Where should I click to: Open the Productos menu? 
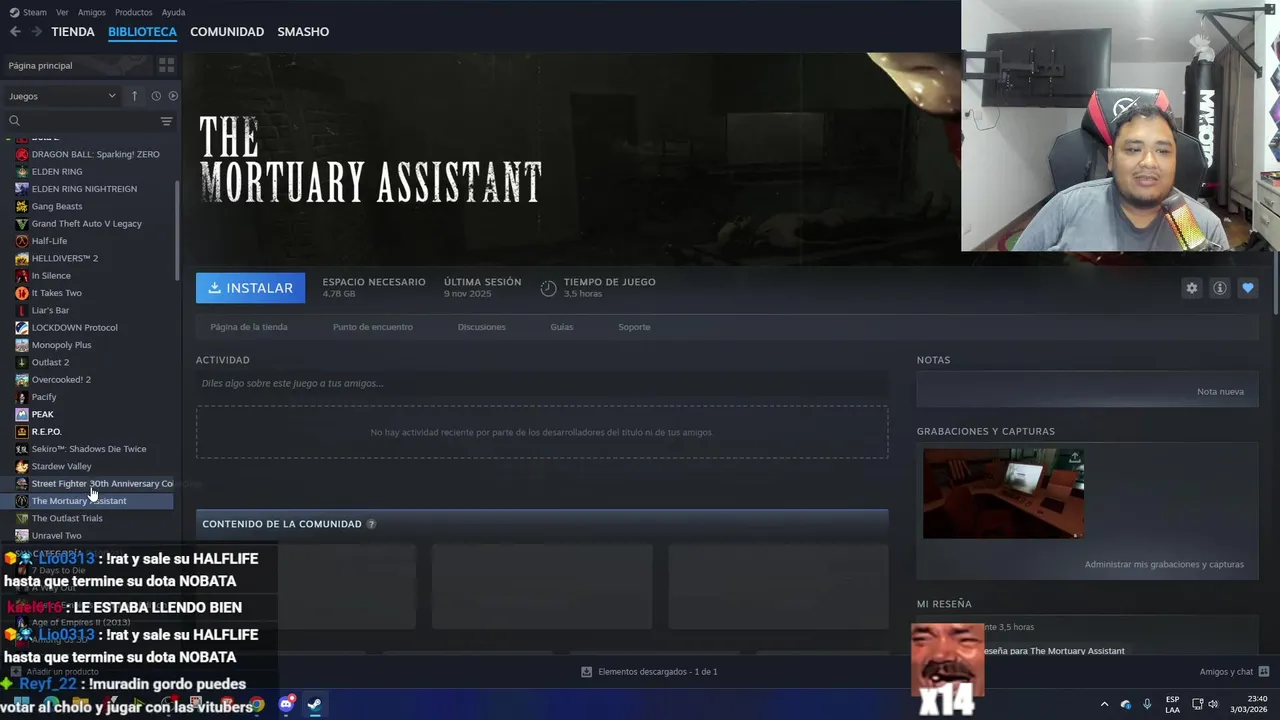133,12
